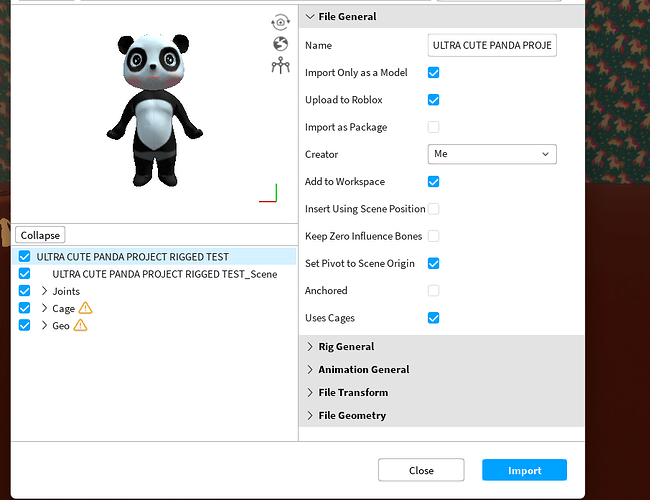Screen dimensions: 650x500
Task: Expand the Cage tree node
Action: click(x=44, y=308)
